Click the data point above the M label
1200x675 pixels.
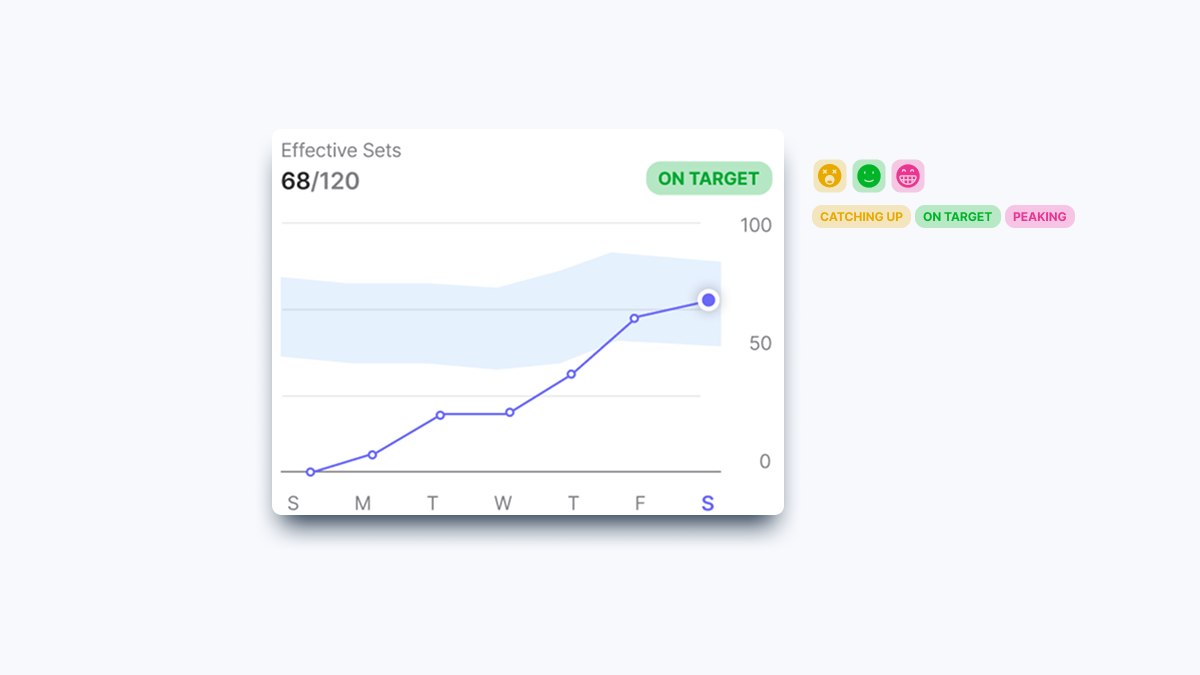pos(372,454)
